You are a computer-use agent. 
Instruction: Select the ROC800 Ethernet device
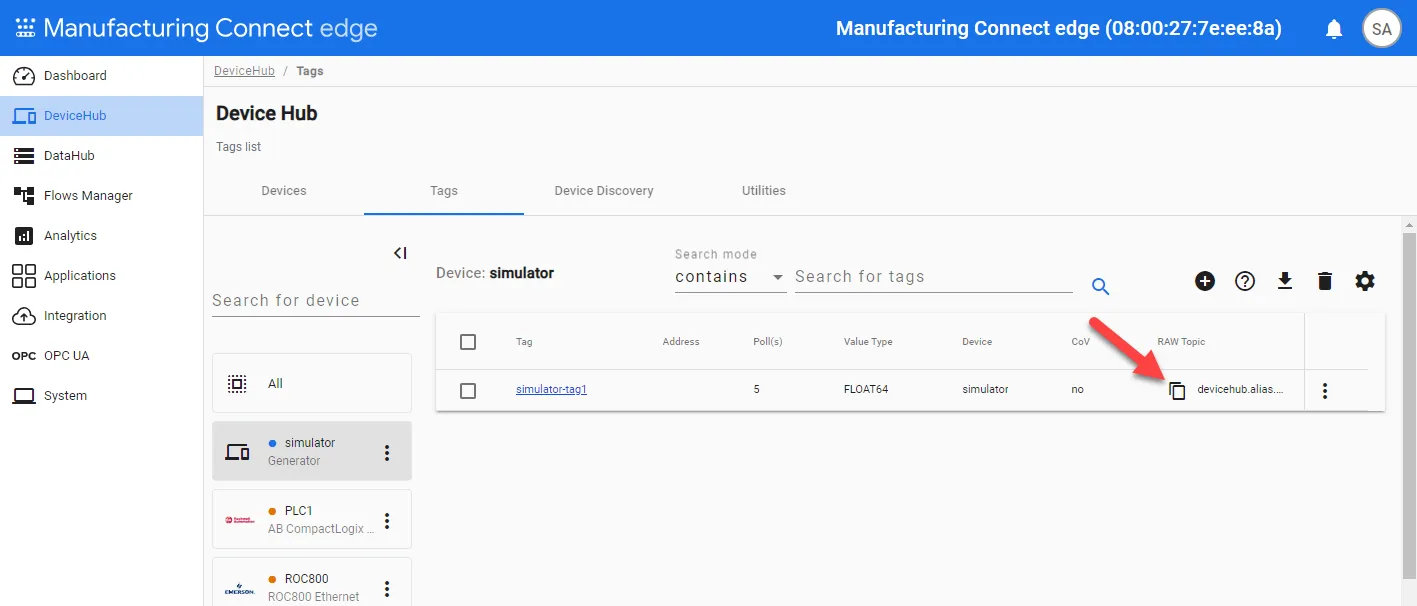(312, 582)
